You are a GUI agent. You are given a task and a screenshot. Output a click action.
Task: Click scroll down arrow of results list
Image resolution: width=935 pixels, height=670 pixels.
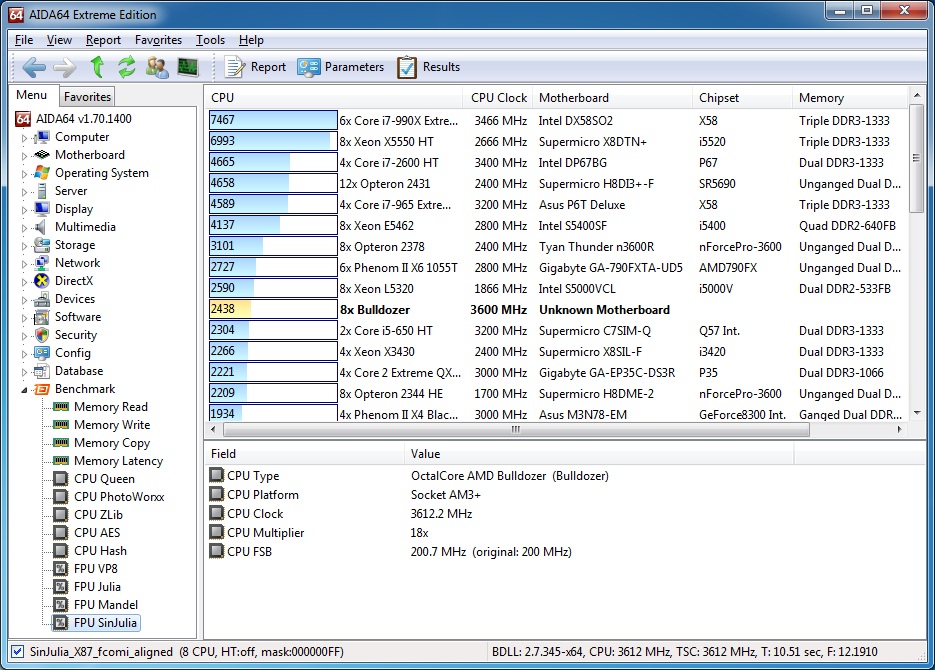(x=917, y=413)
